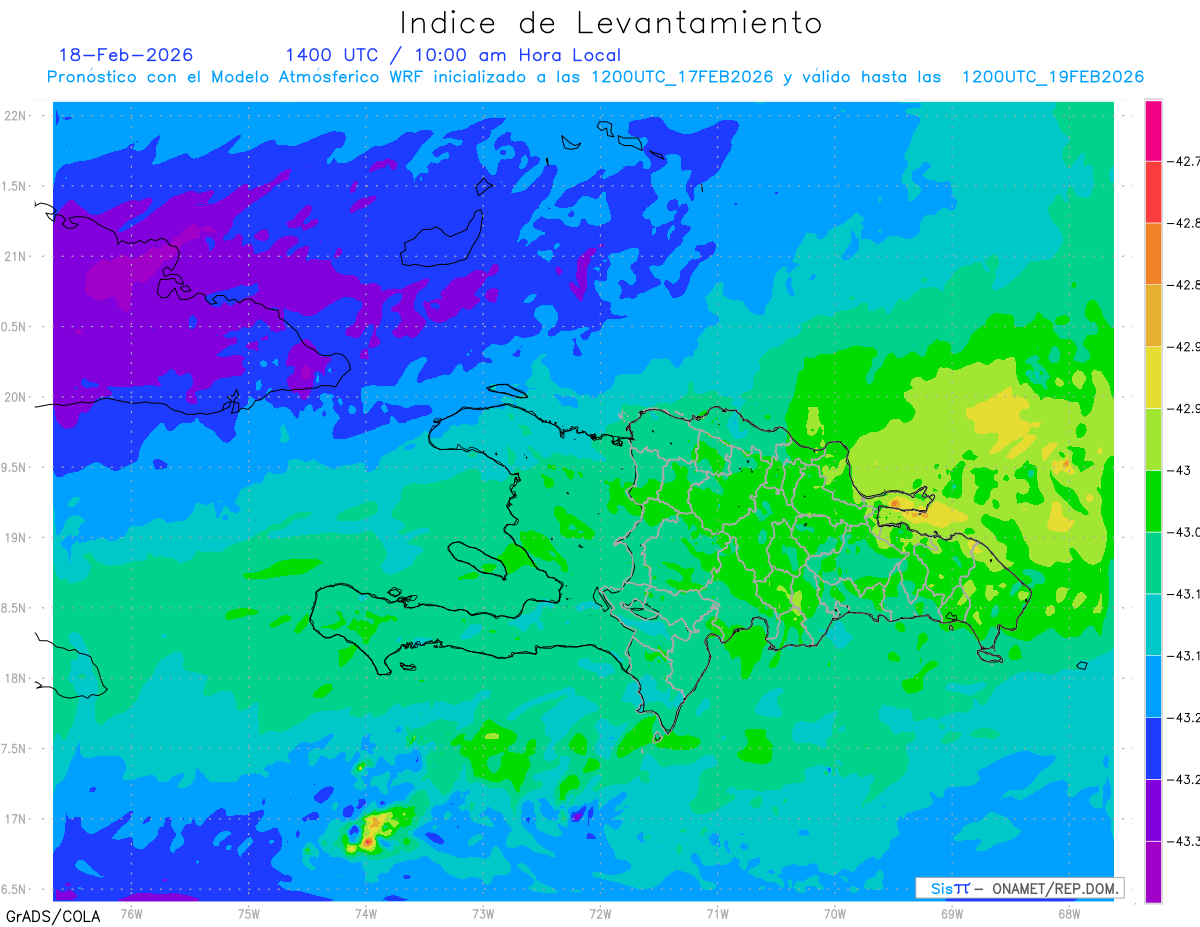This screenshot has width=1200, height=927.
Task: Click the '17N' latitude label
Action: (16, 819)
